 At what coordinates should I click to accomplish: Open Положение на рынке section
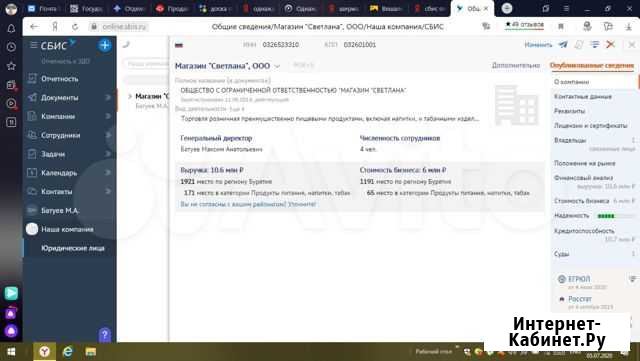pos(584,163)
